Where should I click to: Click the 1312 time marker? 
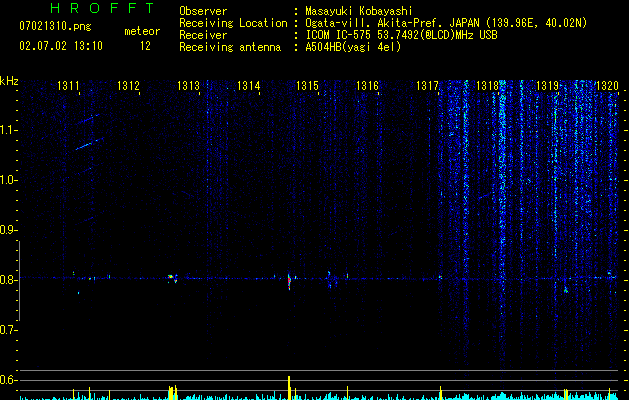pyautogui.click(x=128, y=86)
